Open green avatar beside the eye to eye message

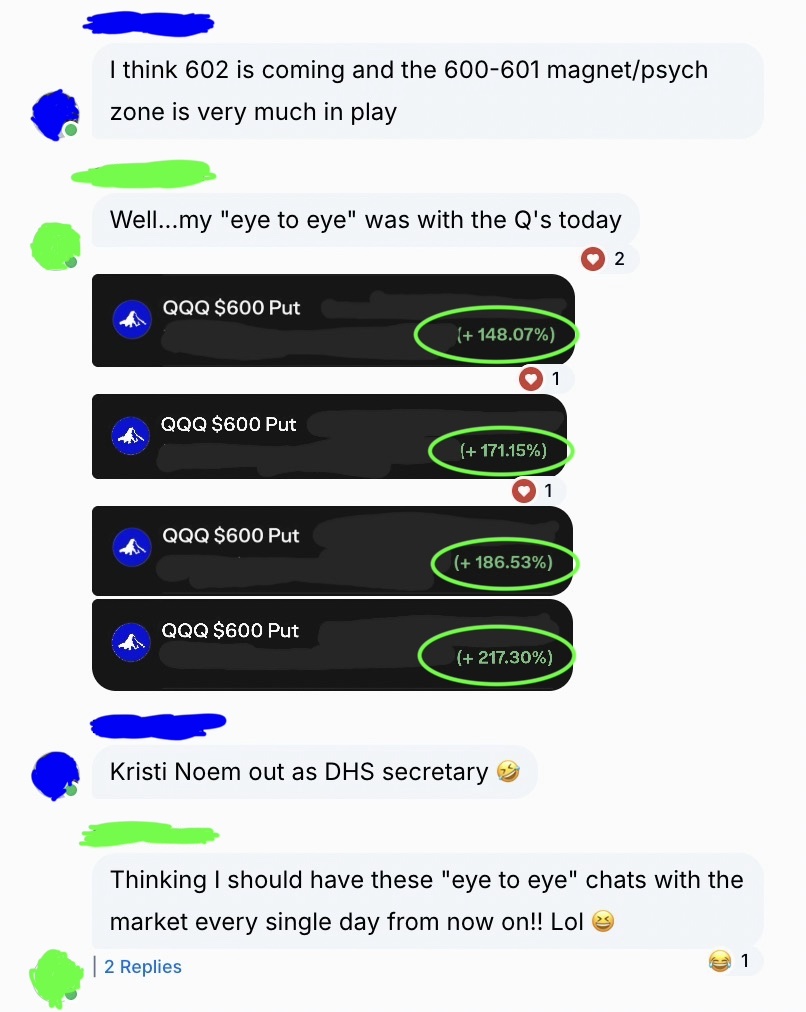pyautogui.click(x=55, y=247)
